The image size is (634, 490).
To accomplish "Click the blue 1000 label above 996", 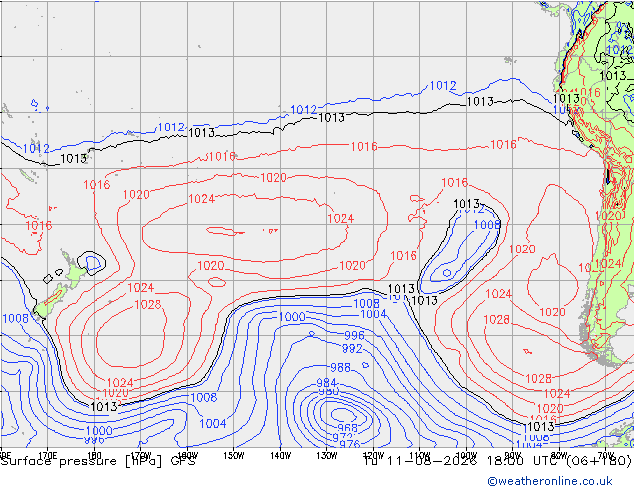I will pyautogui.click(x=292, y=317).
